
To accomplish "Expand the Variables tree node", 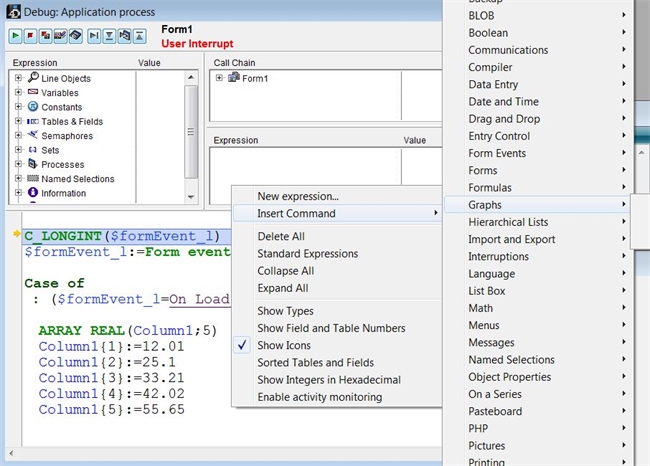I will 19,93.
